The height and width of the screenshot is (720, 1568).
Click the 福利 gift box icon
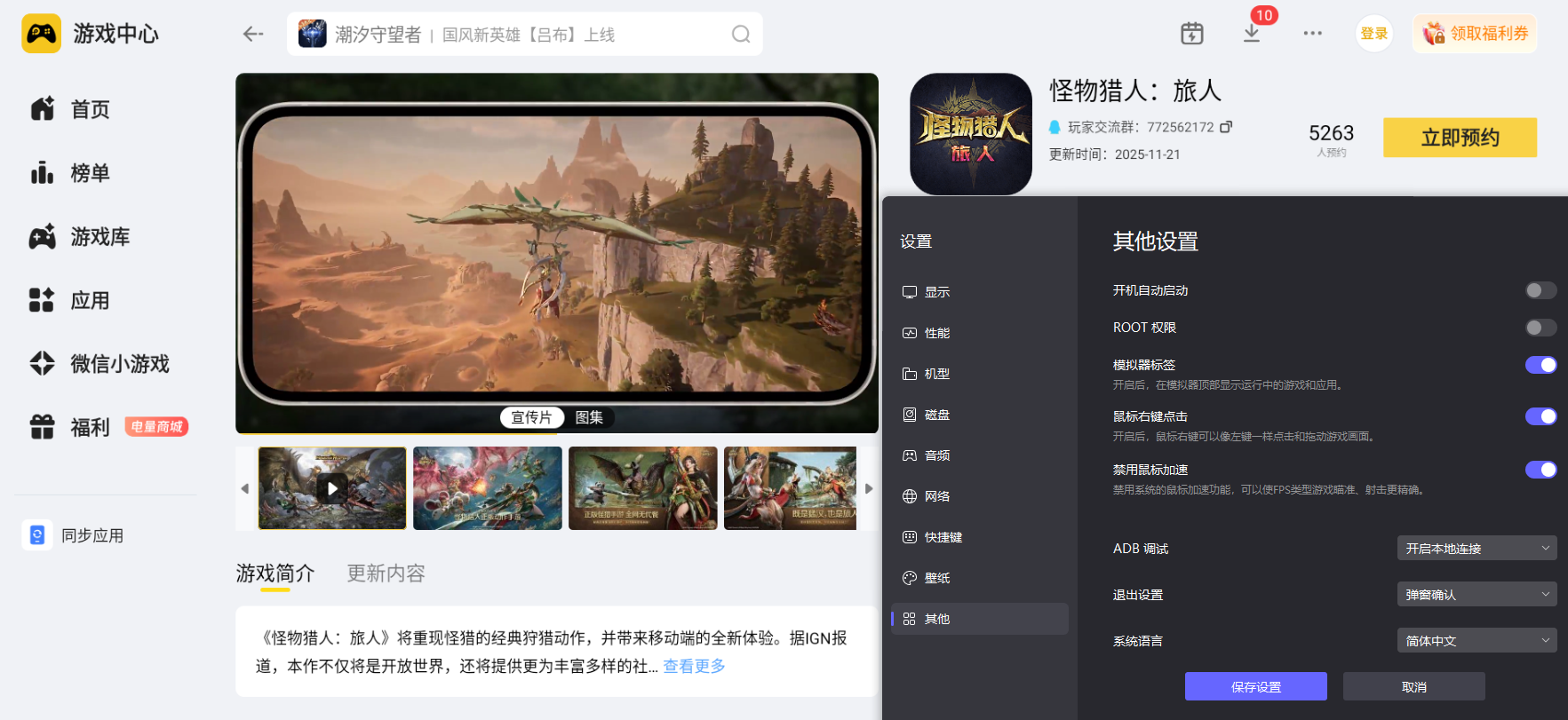pyautogui.click(x=42, y=427)
